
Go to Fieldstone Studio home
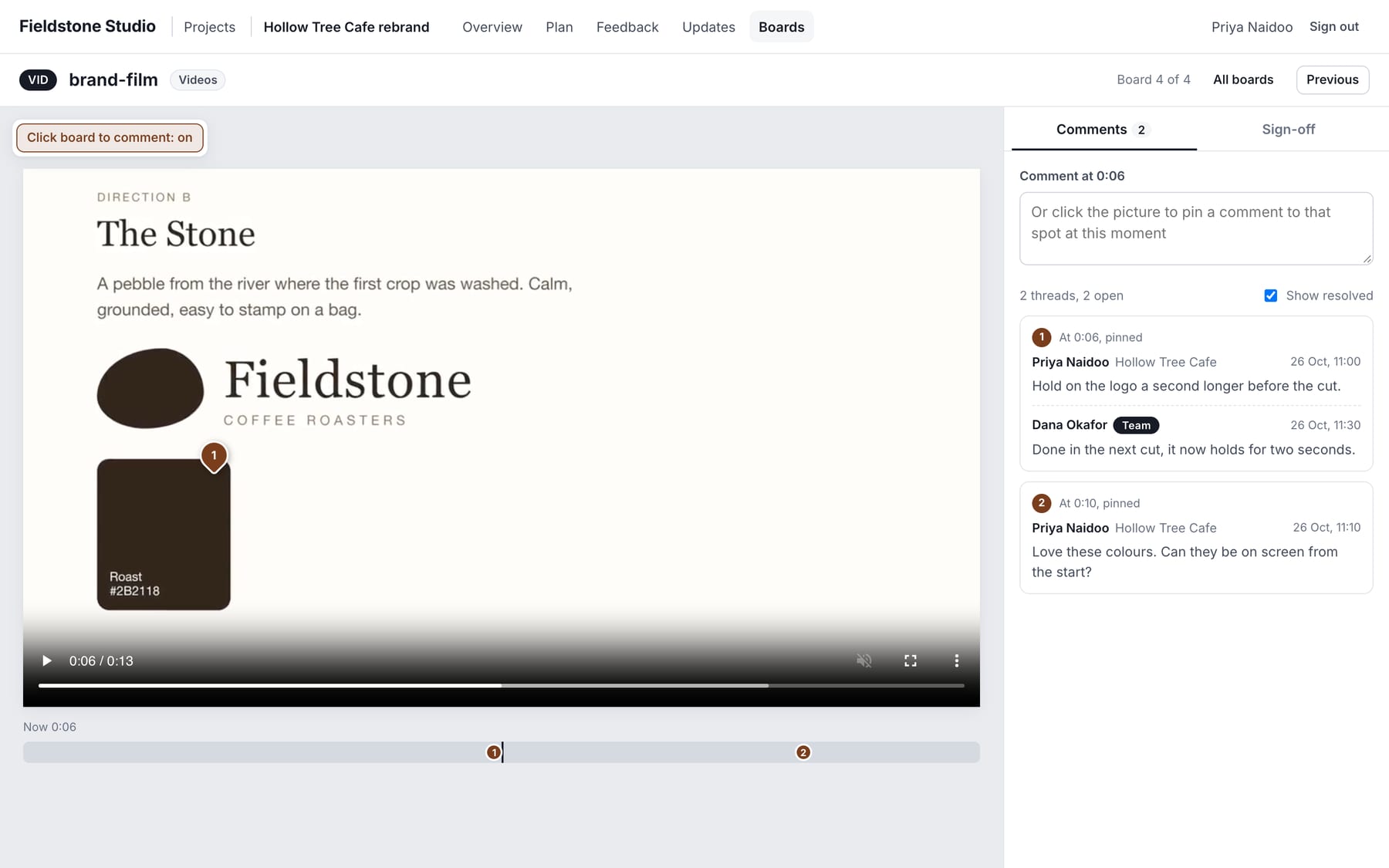(87, 26)
